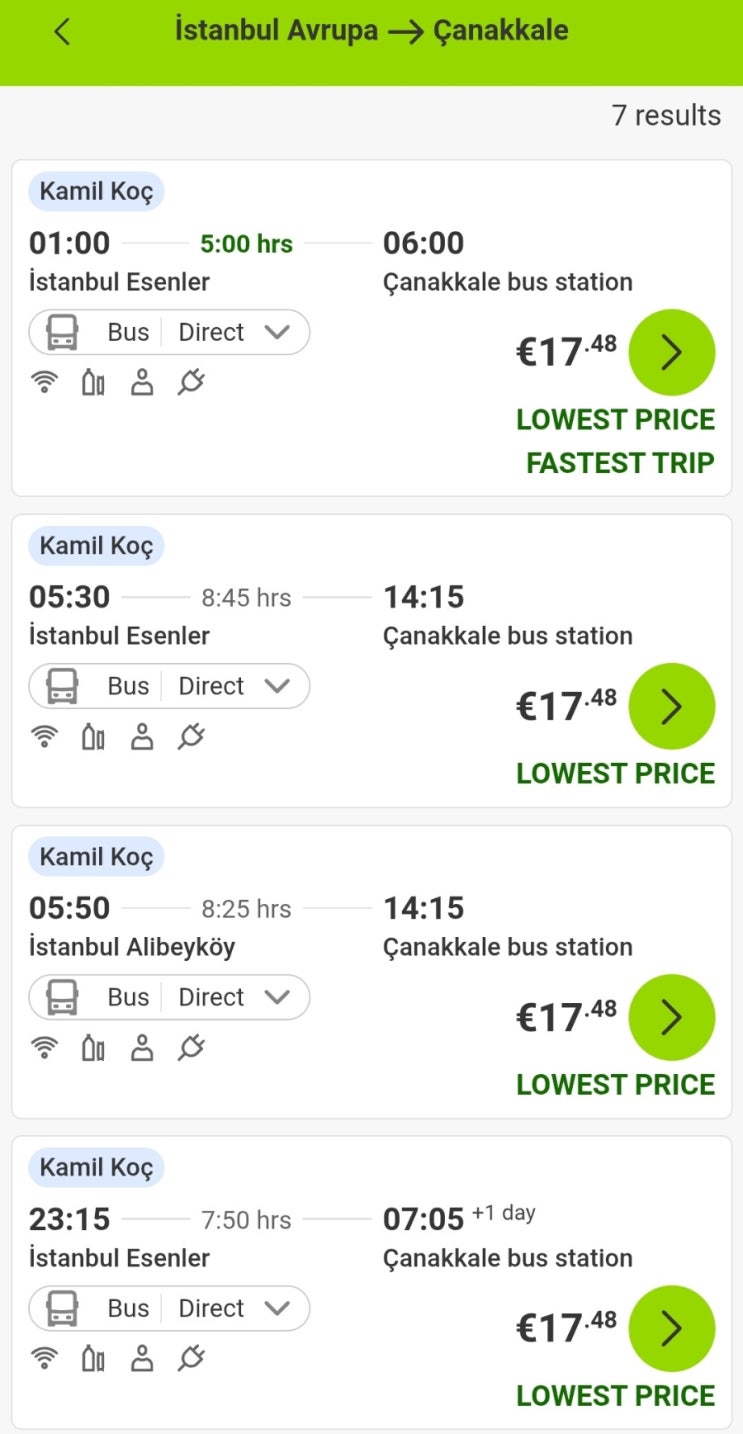This screenshot has height=1434, width=743.
Task: Select the 05:30 trip green arrow button
Action: click(671, 706)
